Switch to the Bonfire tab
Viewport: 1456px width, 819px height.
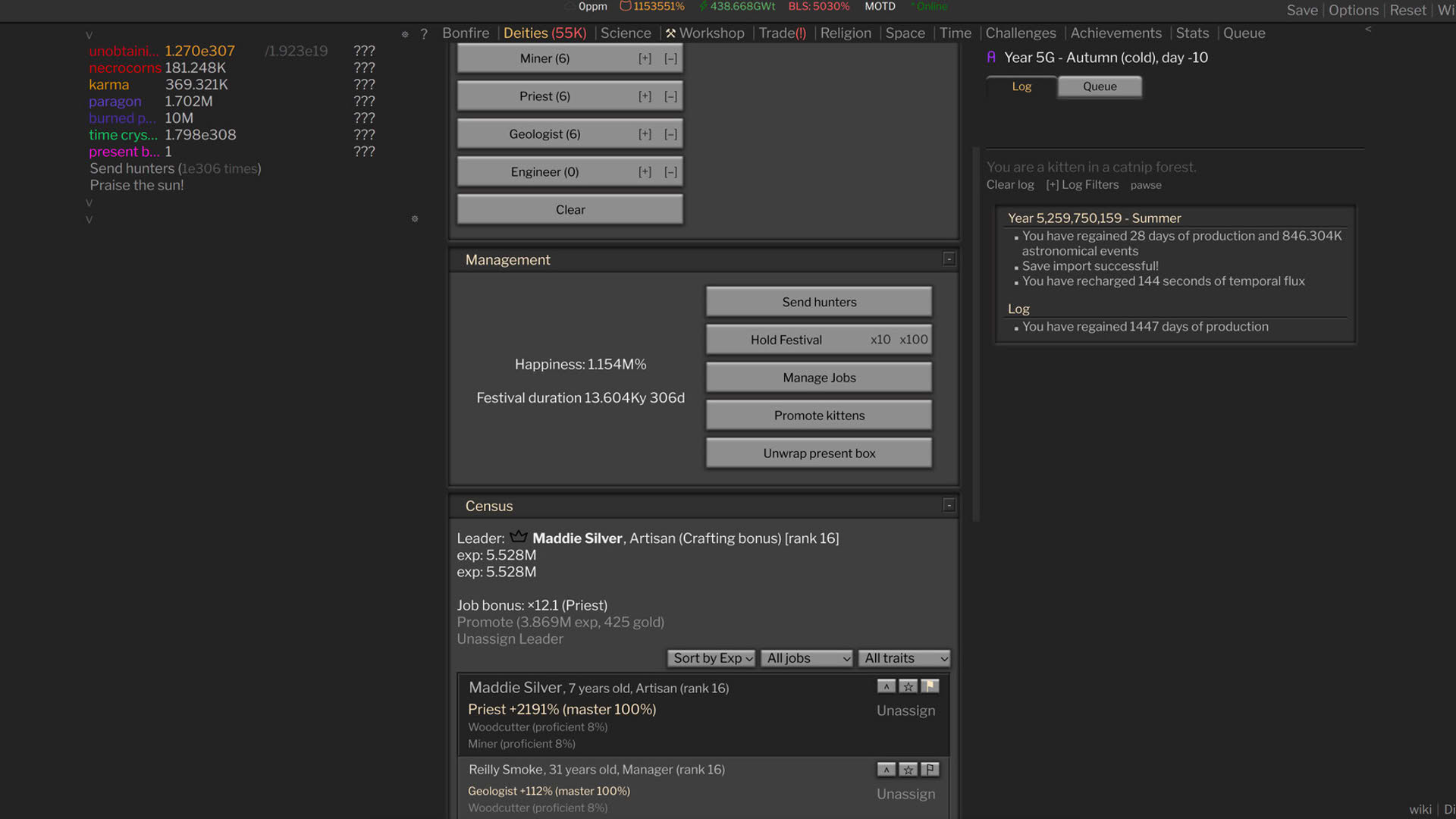click(x=466, y=33)
